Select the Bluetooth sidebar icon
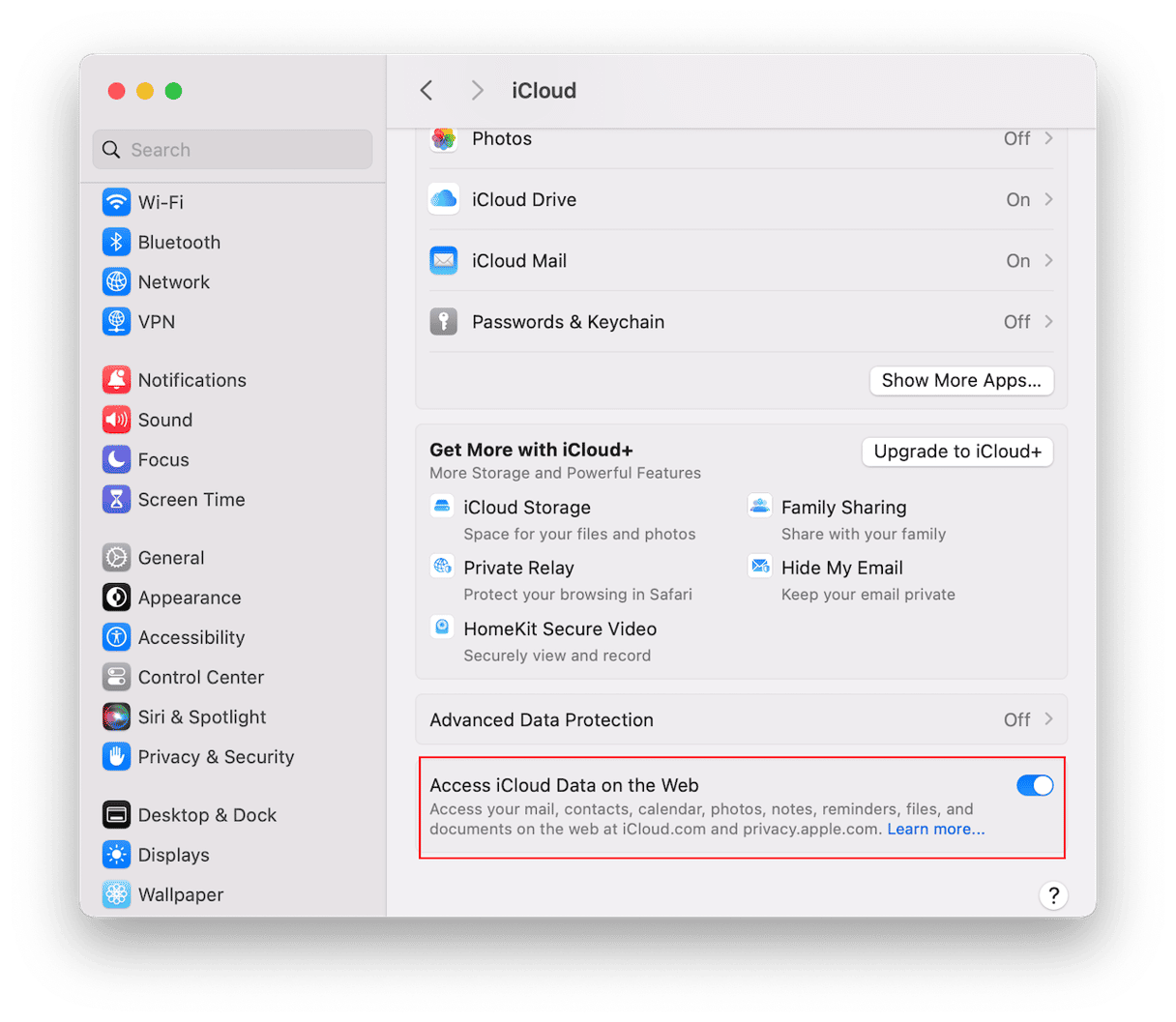1176x1022 pixels. click(116, 242)
